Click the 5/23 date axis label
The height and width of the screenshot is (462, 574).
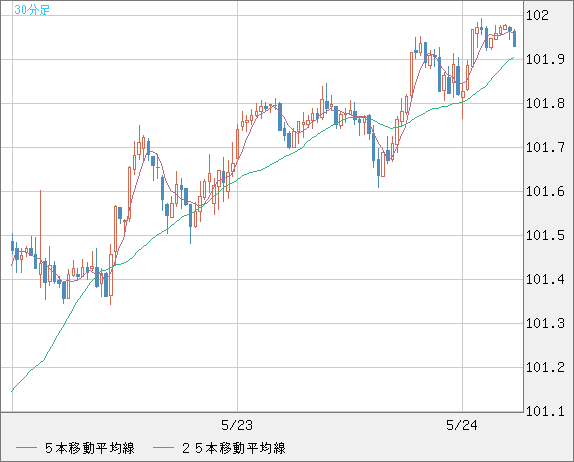(237, 425)
